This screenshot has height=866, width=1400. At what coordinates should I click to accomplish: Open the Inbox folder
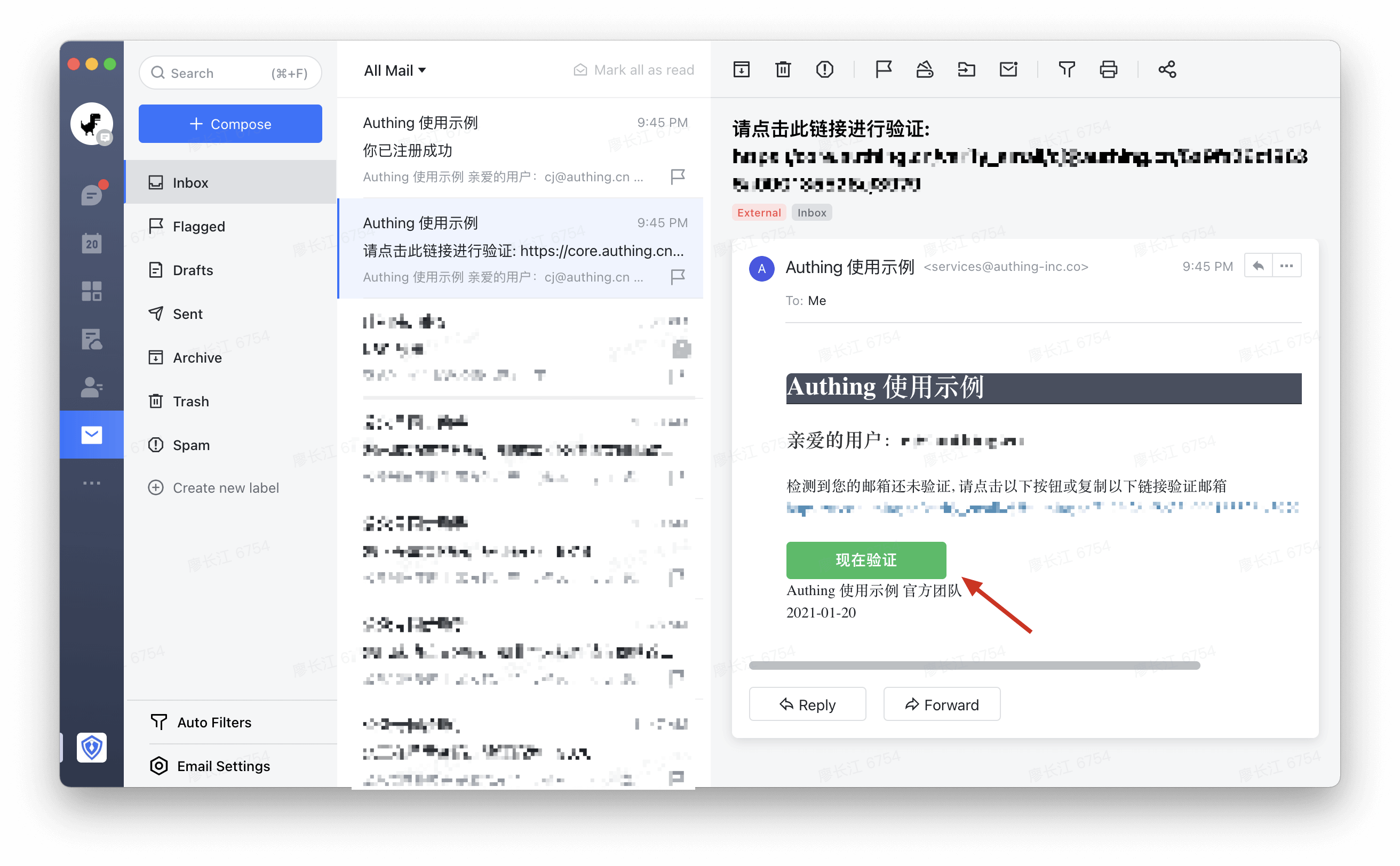click(x=230, y=183)
